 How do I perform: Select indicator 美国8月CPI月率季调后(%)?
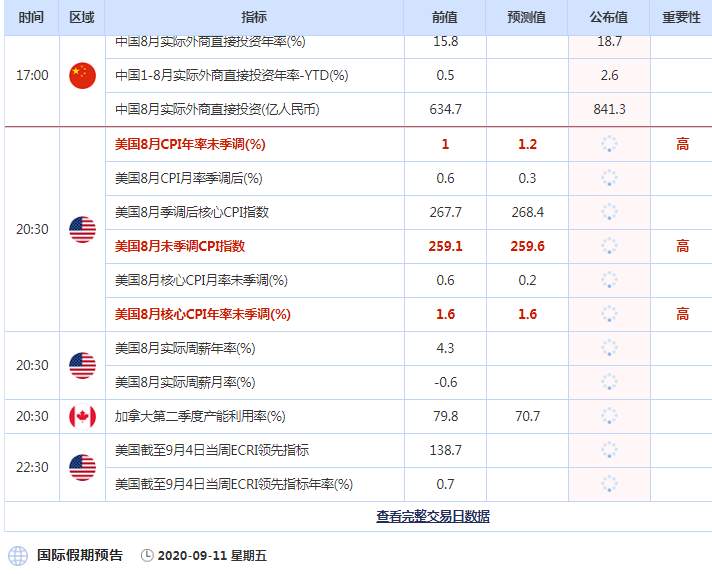(188, 178)
